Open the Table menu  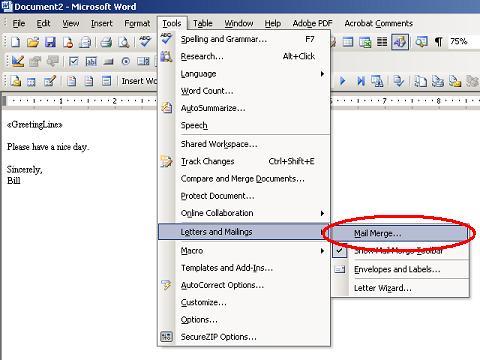tap(203, 23)
